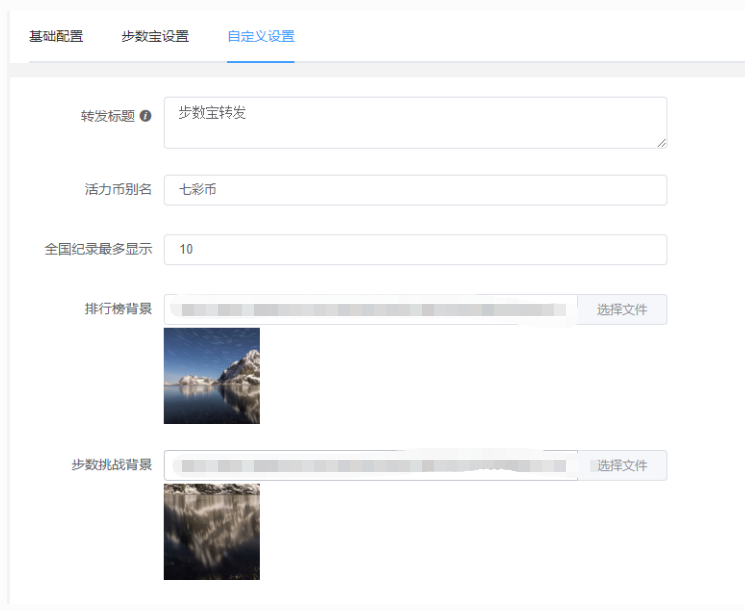Open the 排行榜背景 mountain lake thumbnail
The height and width of the screenshot is (611, 745).
click(212, 375)
